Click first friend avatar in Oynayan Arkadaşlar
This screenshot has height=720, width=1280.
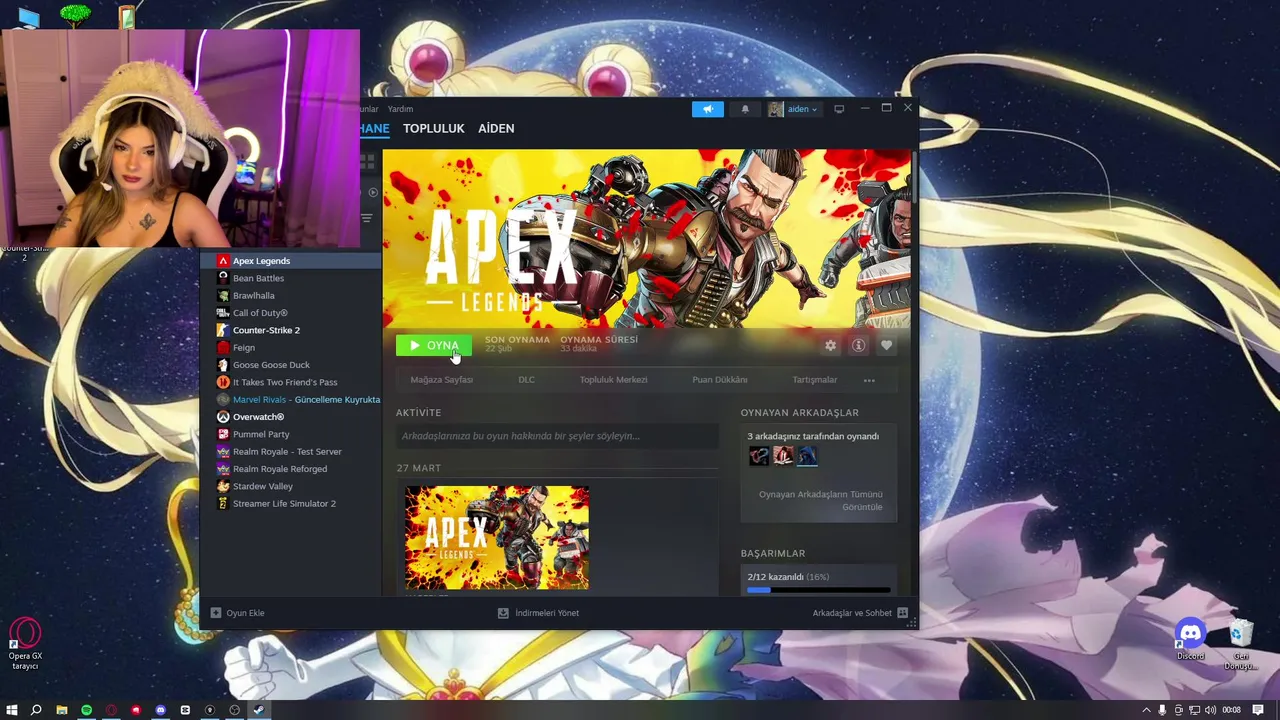tap(759, 457)
